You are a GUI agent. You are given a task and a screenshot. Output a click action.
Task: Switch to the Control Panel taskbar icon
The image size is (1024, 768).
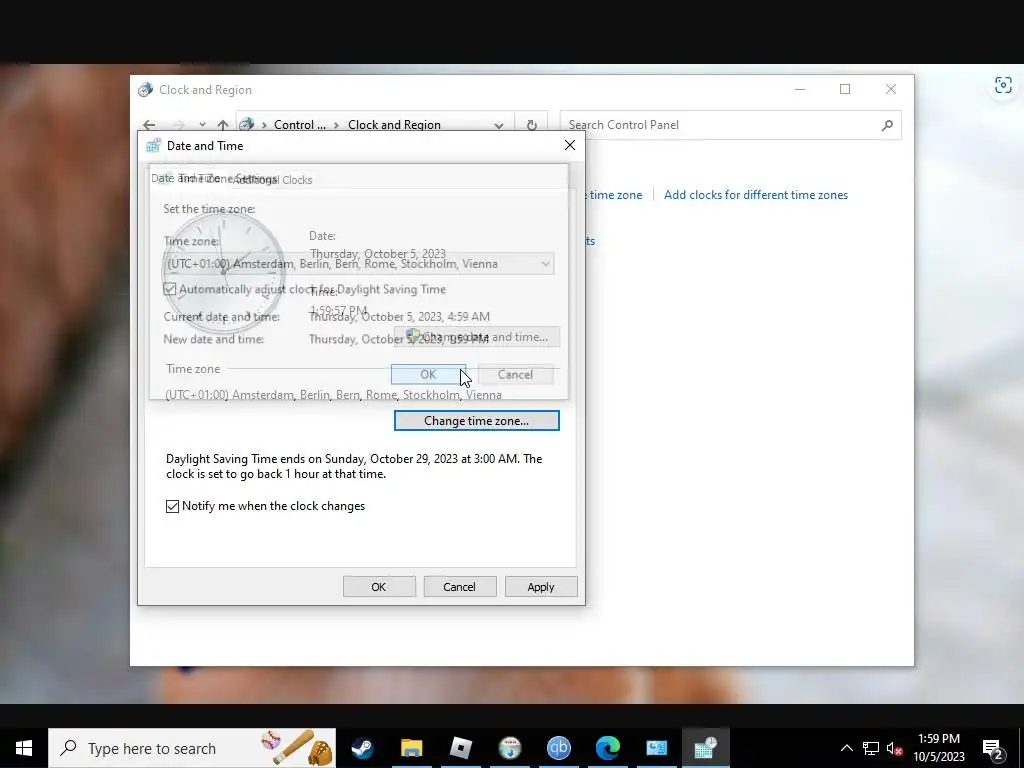click(x=656, y=748)
